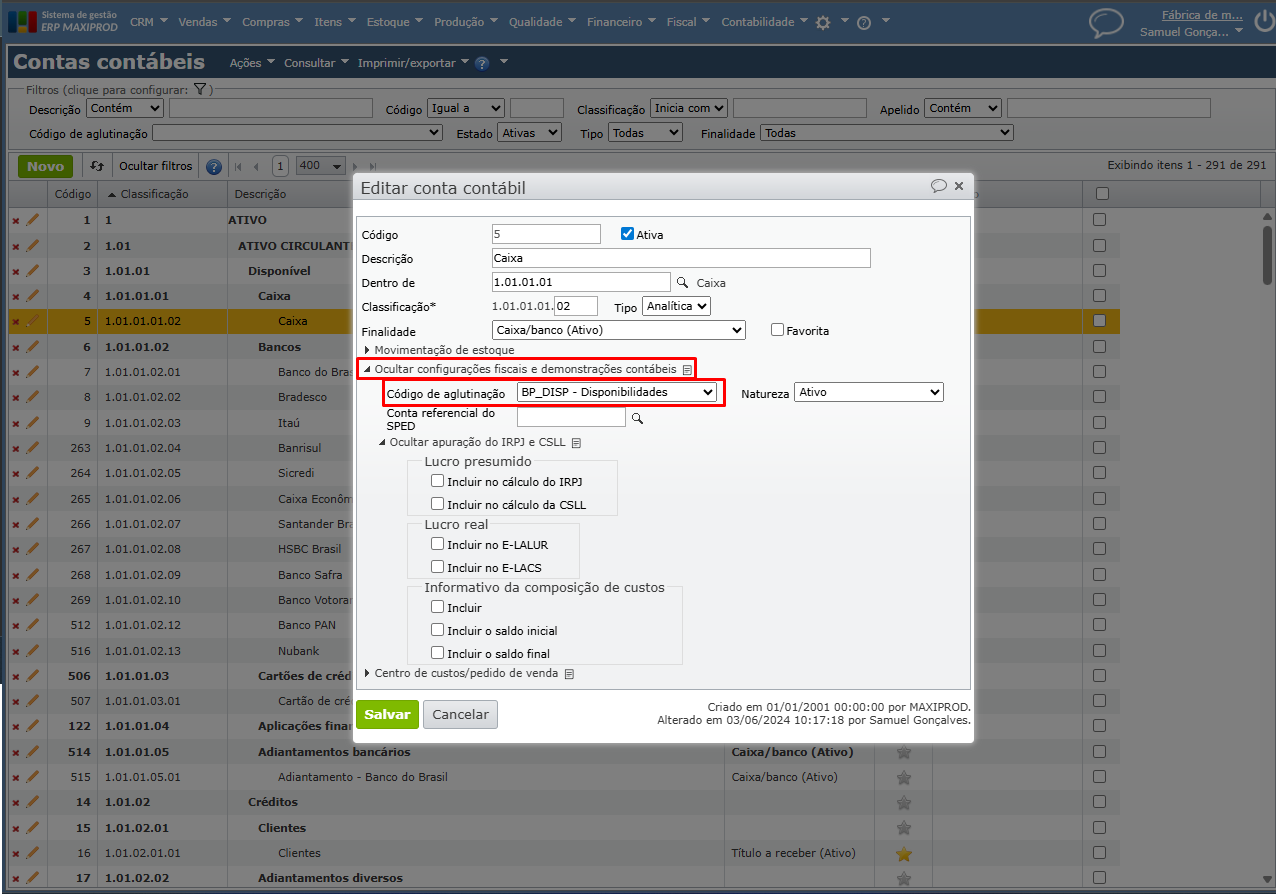Screen dimensions: 1276x894
Task: Click the gold star on Clientes row
Action: [904, 853]
